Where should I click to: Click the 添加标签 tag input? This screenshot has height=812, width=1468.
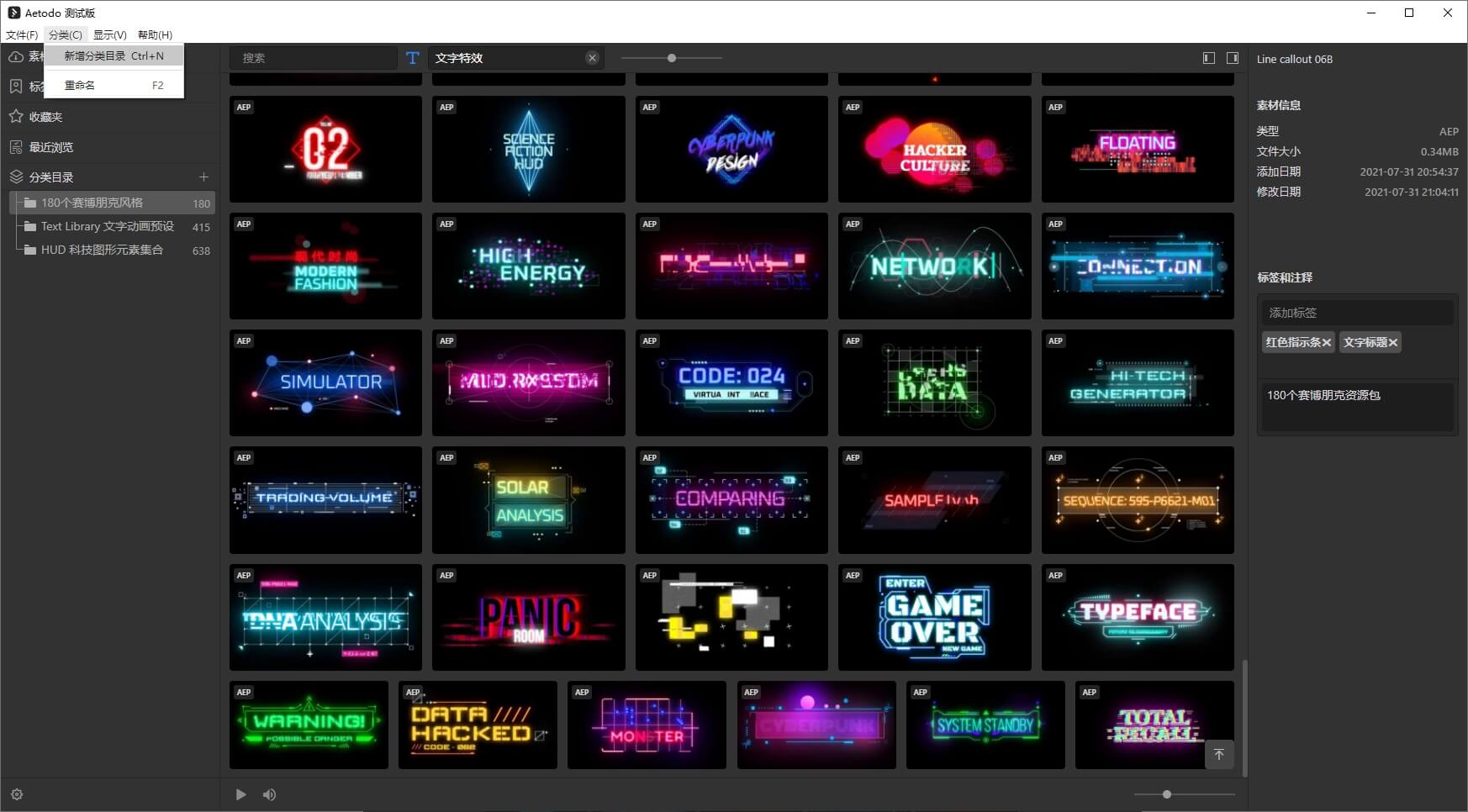tap(1357, 313)
